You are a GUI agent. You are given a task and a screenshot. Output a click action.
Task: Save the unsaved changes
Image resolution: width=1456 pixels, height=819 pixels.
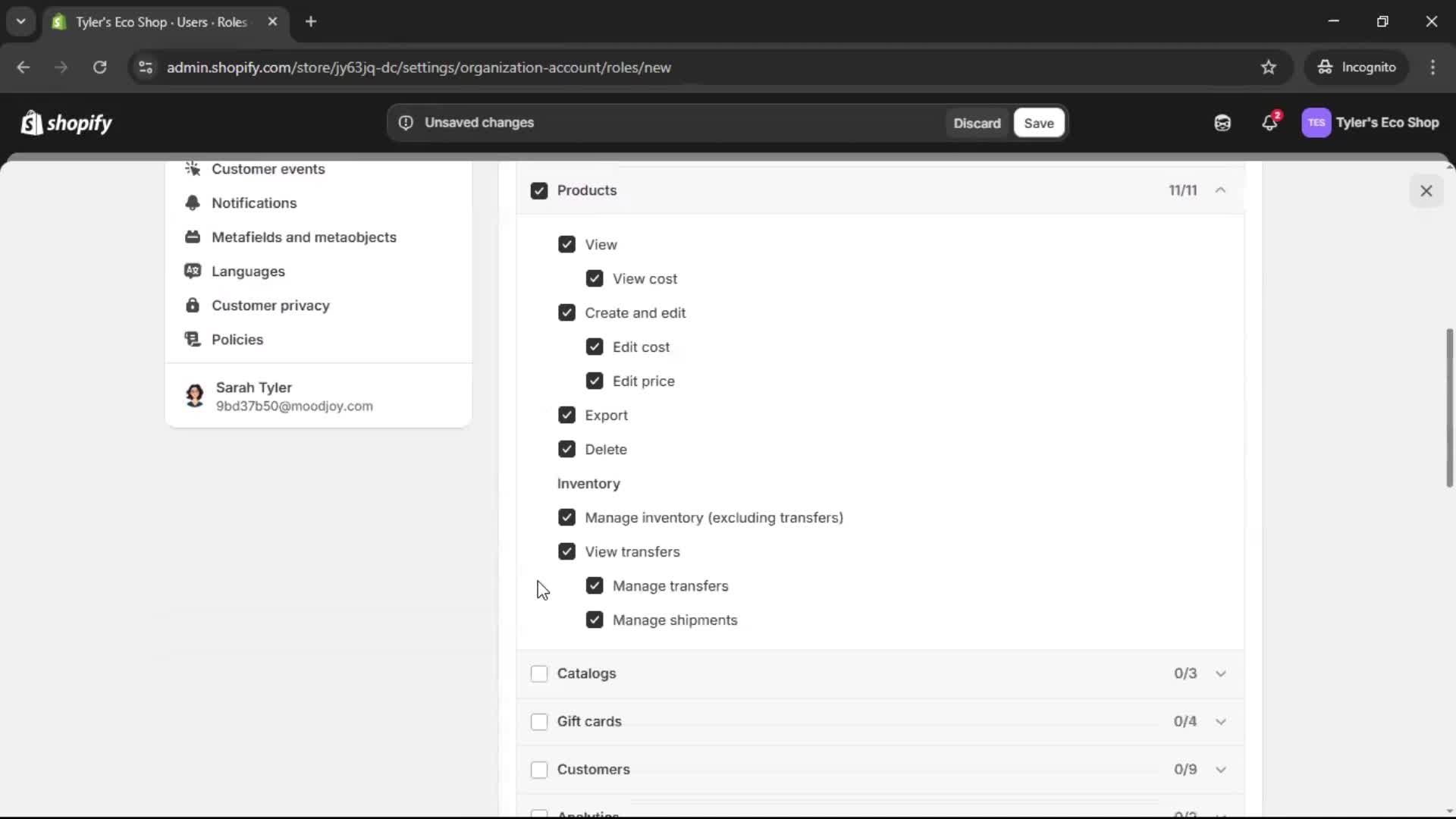click(x=1038, y=123)
